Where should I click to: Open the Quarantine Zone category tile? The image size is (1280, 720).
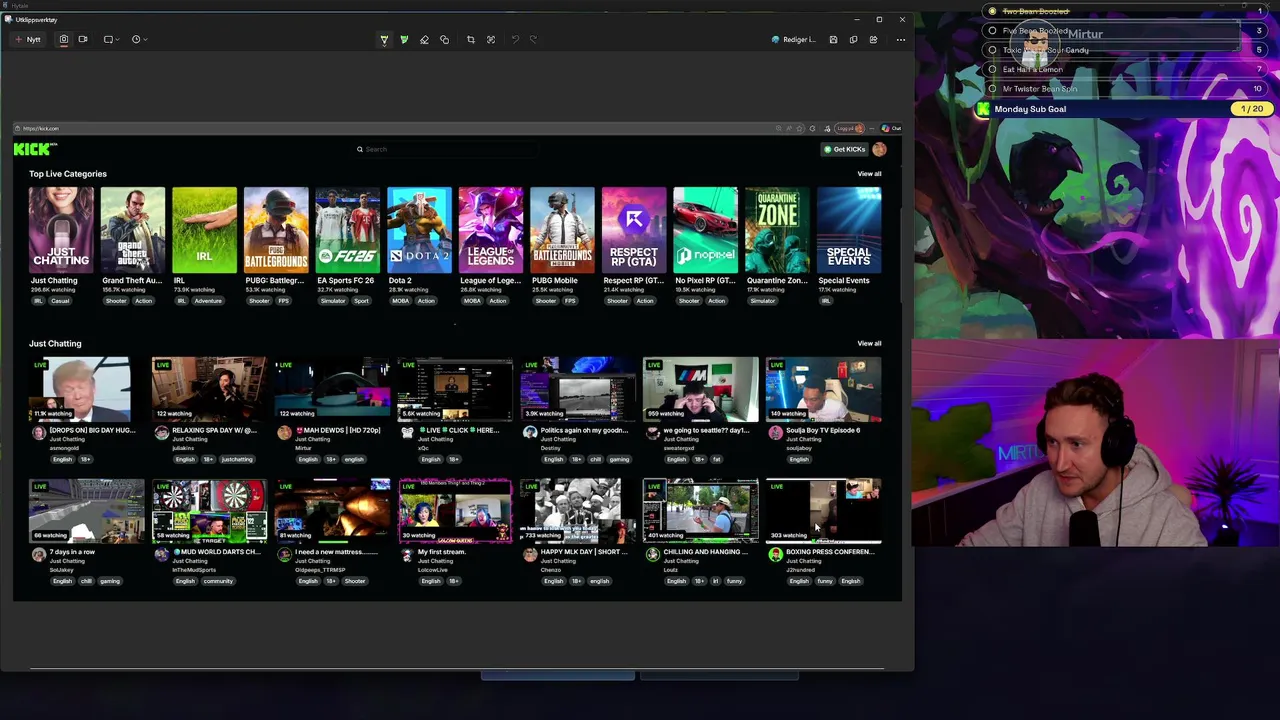click(x=777, y=230)
